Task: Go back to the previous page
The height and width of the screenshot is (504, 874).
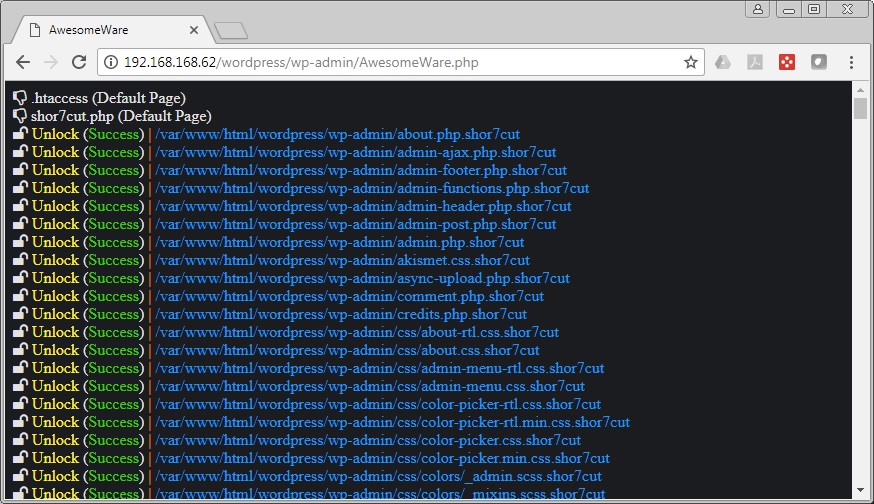Action: pos(23,62)
